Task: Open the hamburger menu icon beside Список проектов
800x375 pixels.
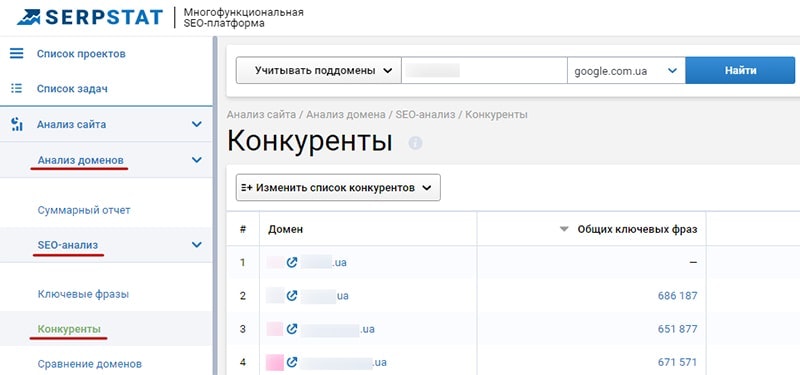Action: pos(17,54)
